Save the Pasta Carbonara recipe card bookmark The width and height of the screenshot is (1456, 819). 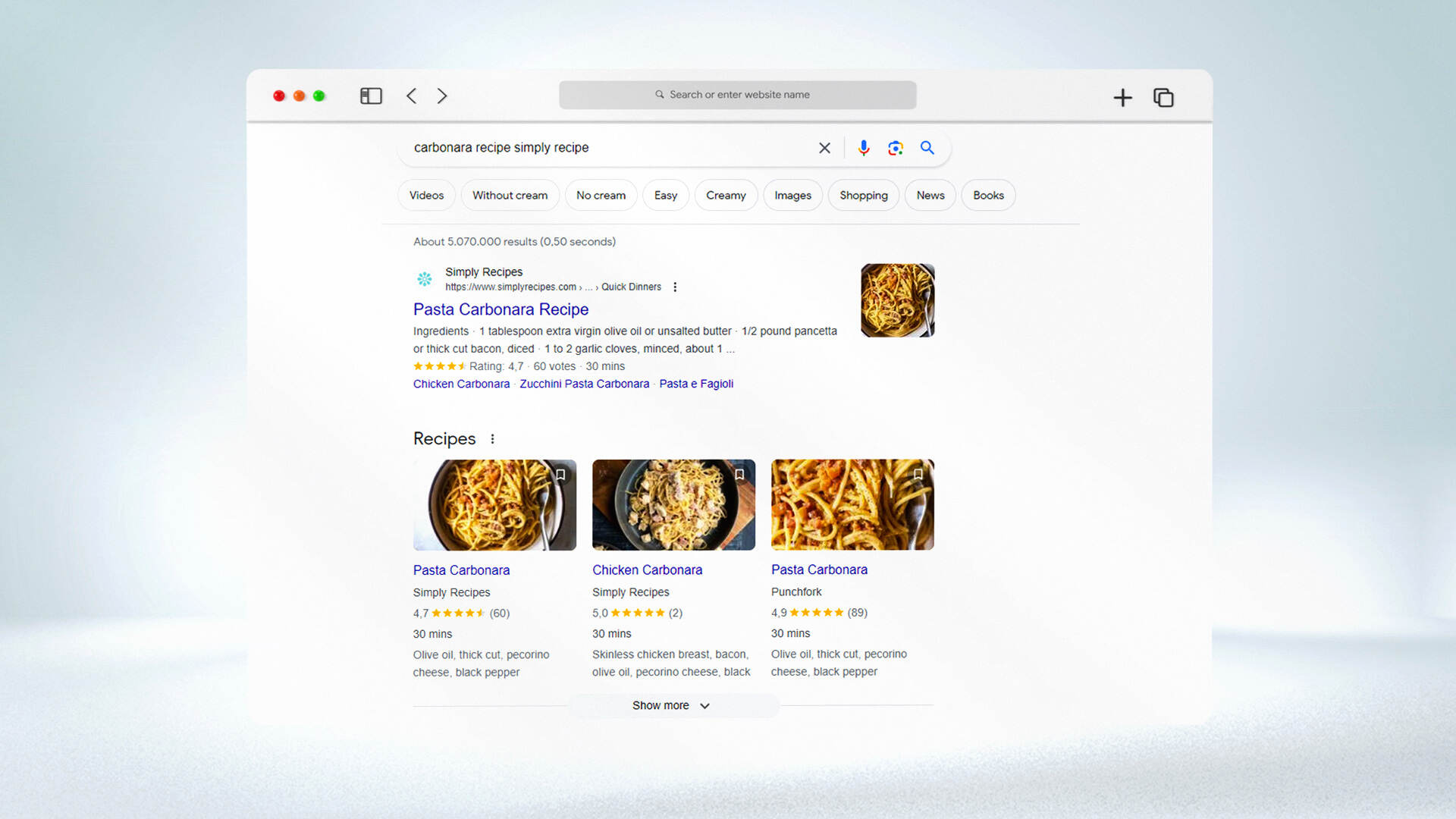560,475
